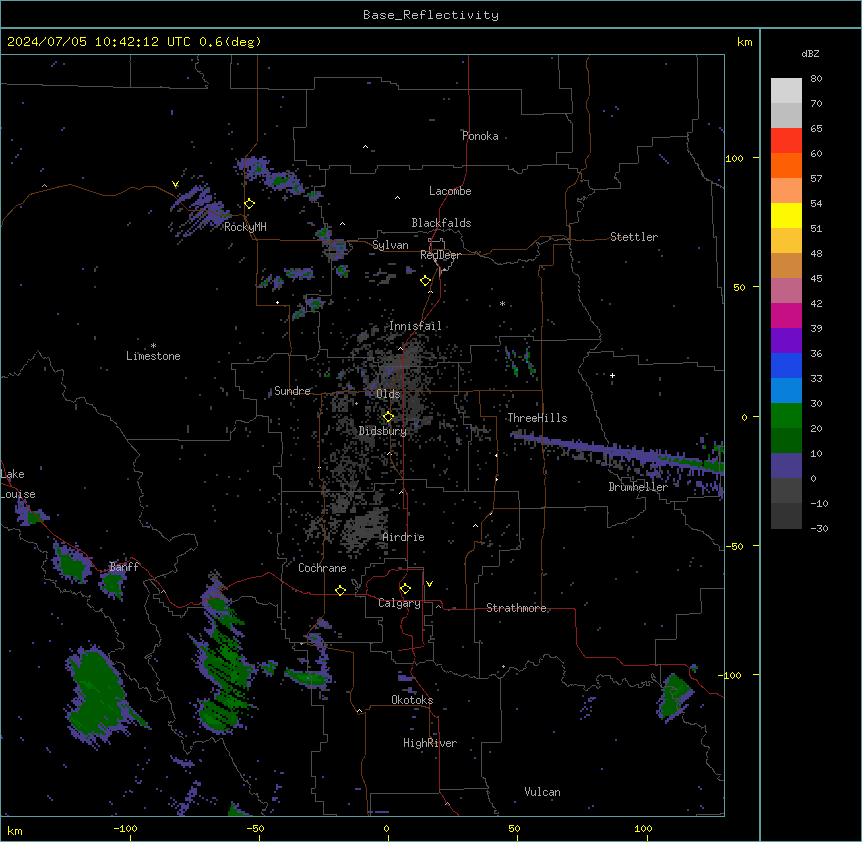
Task: Click the white asterisk above Limestone
Action: click(x=153, y=346)
